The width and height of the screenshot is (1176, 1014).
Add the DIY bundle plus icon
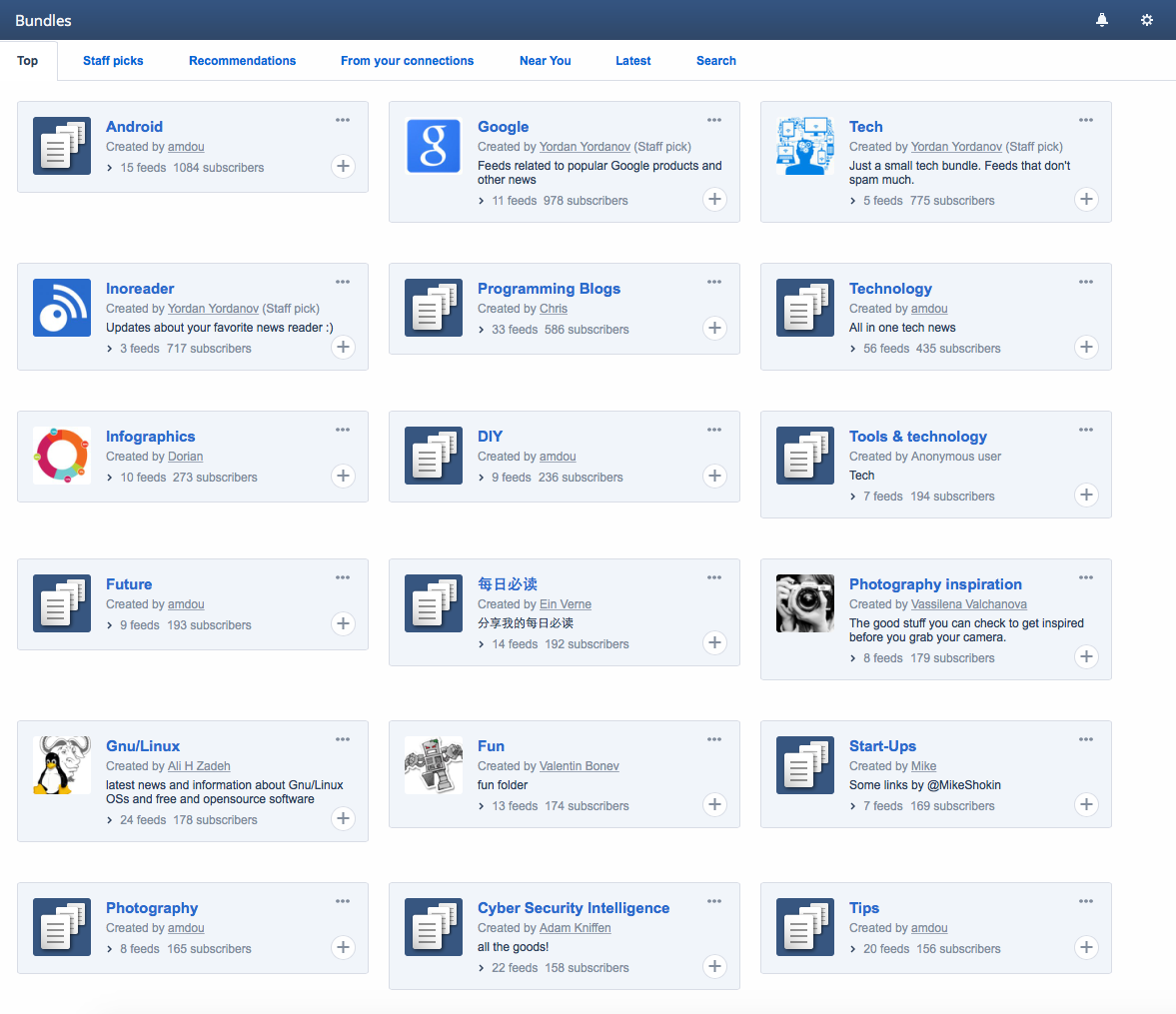pyautogui.click(x=714, y=476)
